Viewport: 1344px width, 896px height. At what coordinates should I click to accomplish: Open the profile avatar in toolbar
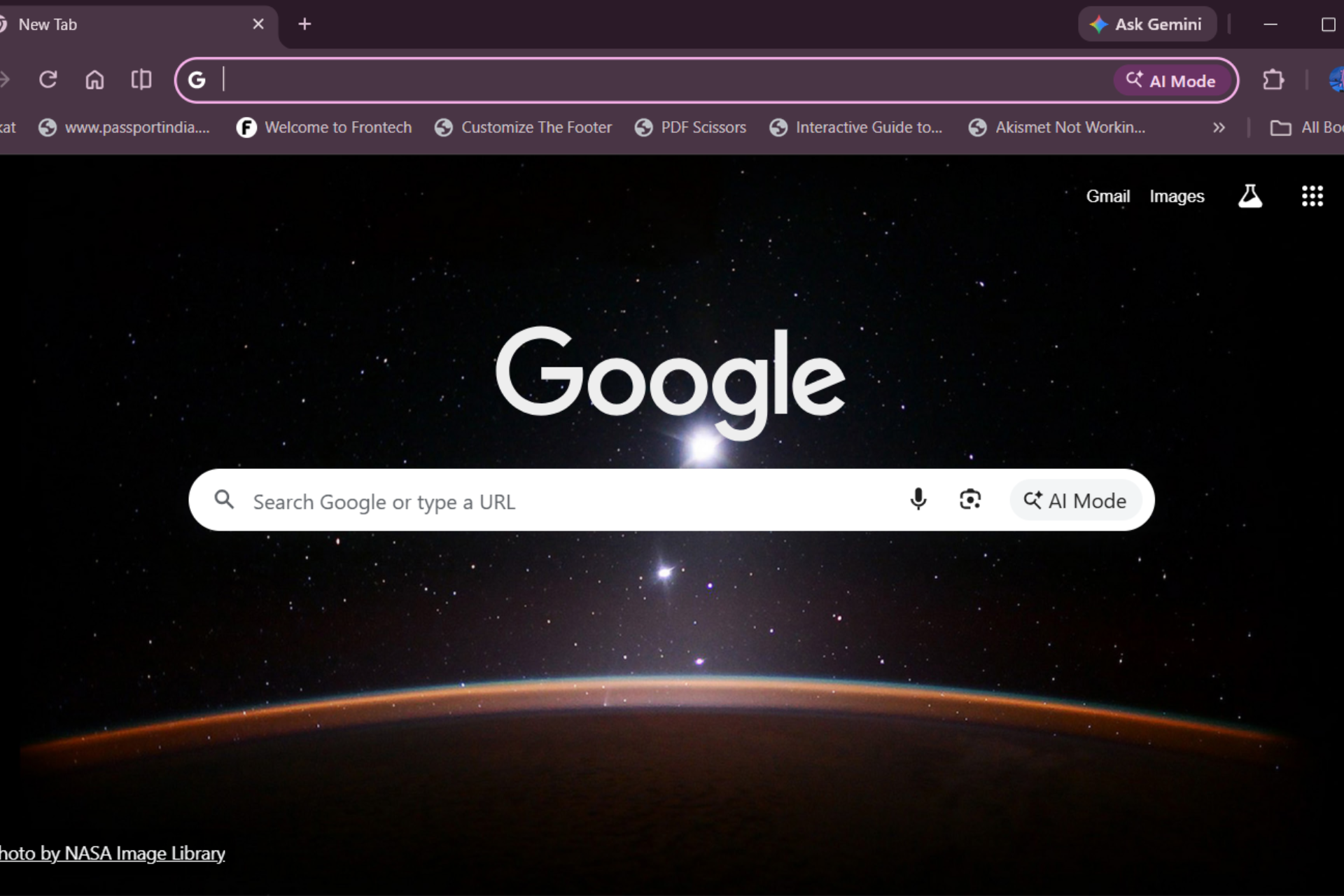pyautogui.click(x=1336, y=80)
